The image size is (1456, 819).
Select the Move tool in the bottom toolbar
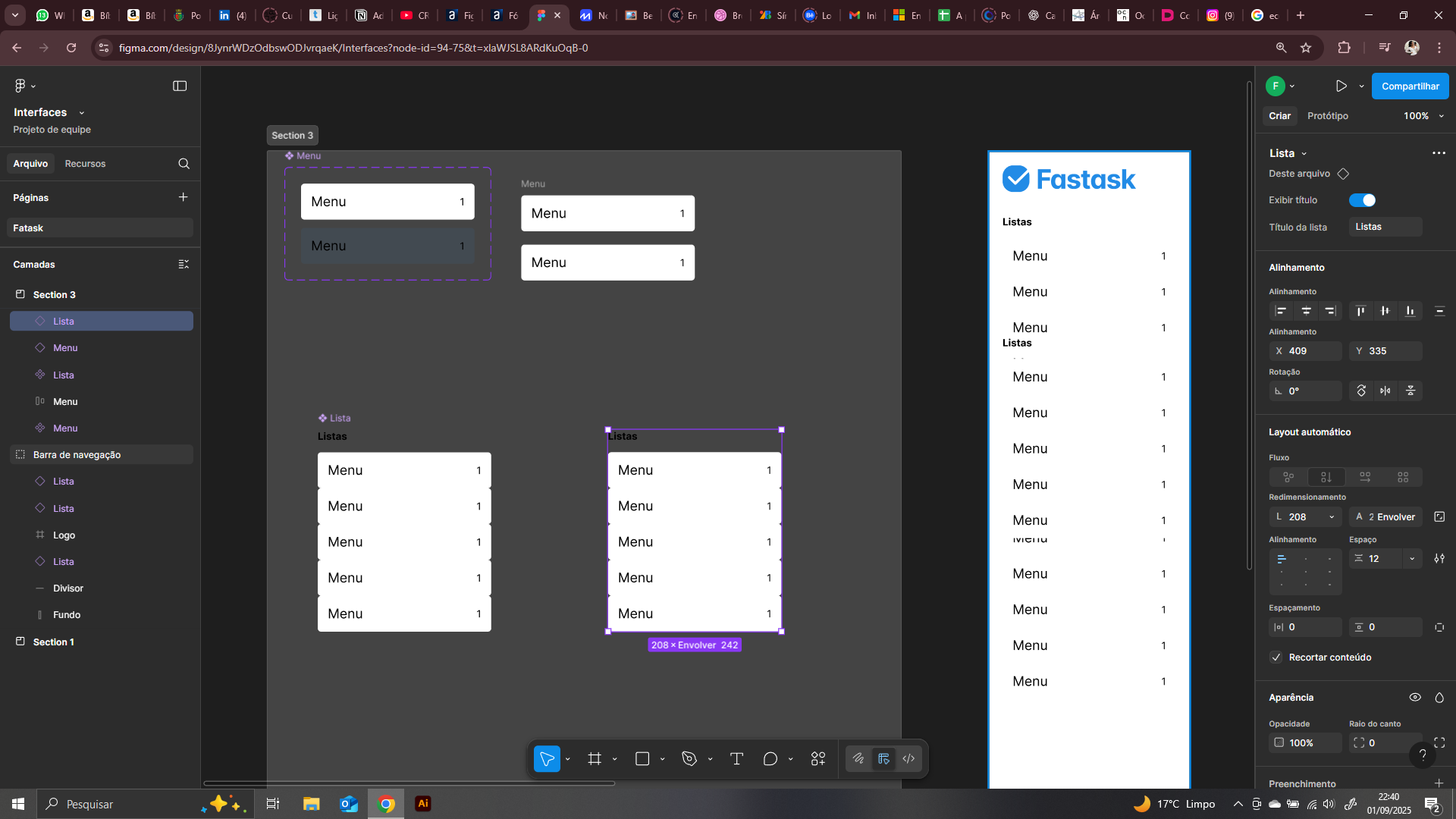pyautogui.click(x=547, y=758)
